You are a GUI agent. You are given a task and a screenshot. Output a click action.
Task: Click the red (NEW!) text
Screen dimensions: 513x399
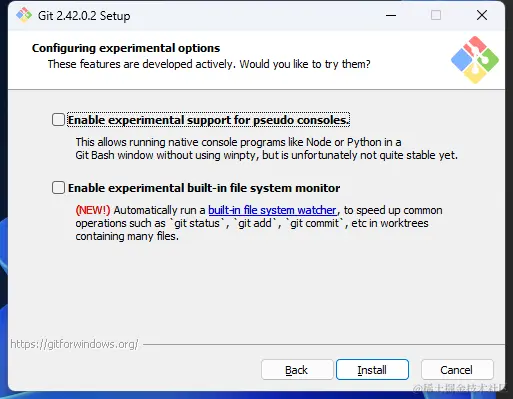click(x=93, y=210)
